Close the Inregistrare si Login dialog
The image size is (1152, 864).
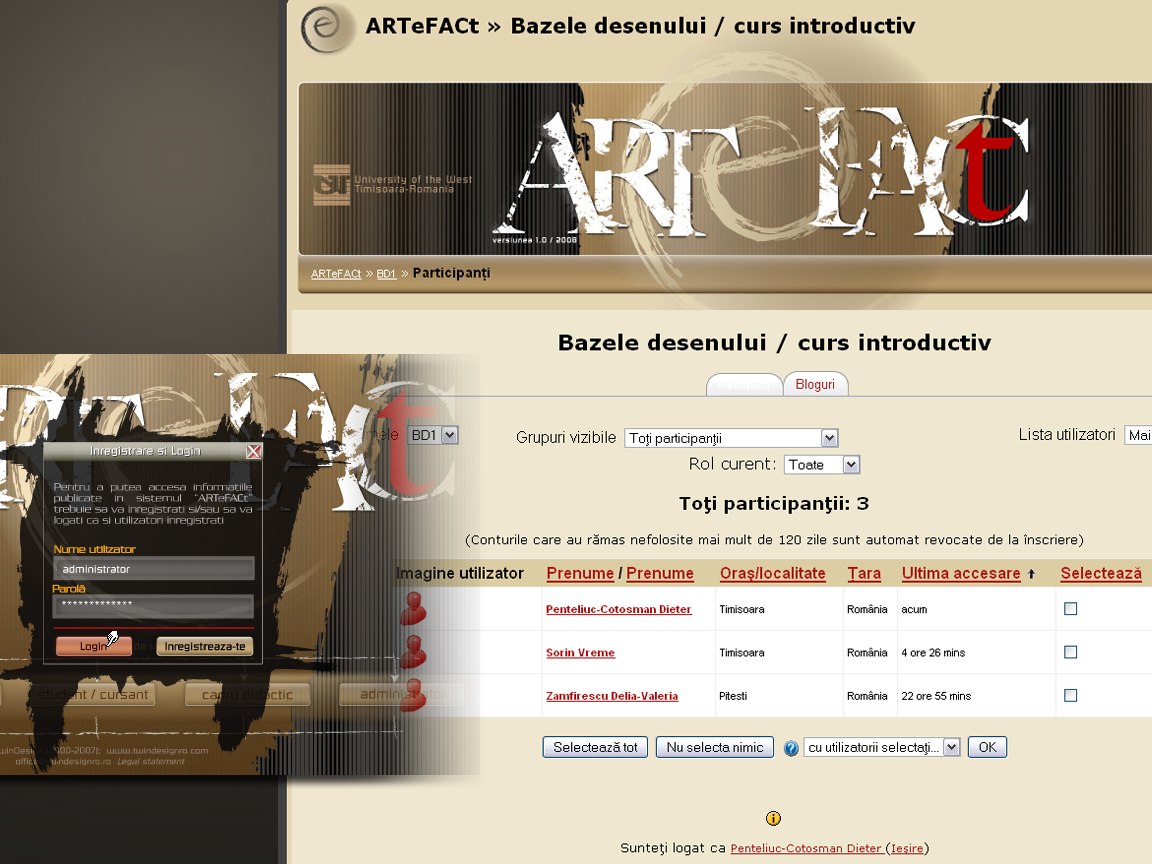[x=253, y=451]
